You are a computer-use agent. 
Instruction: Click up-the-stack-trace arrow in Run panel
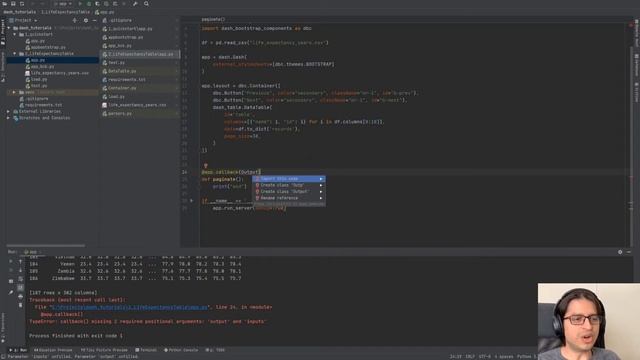pos(20,261)
